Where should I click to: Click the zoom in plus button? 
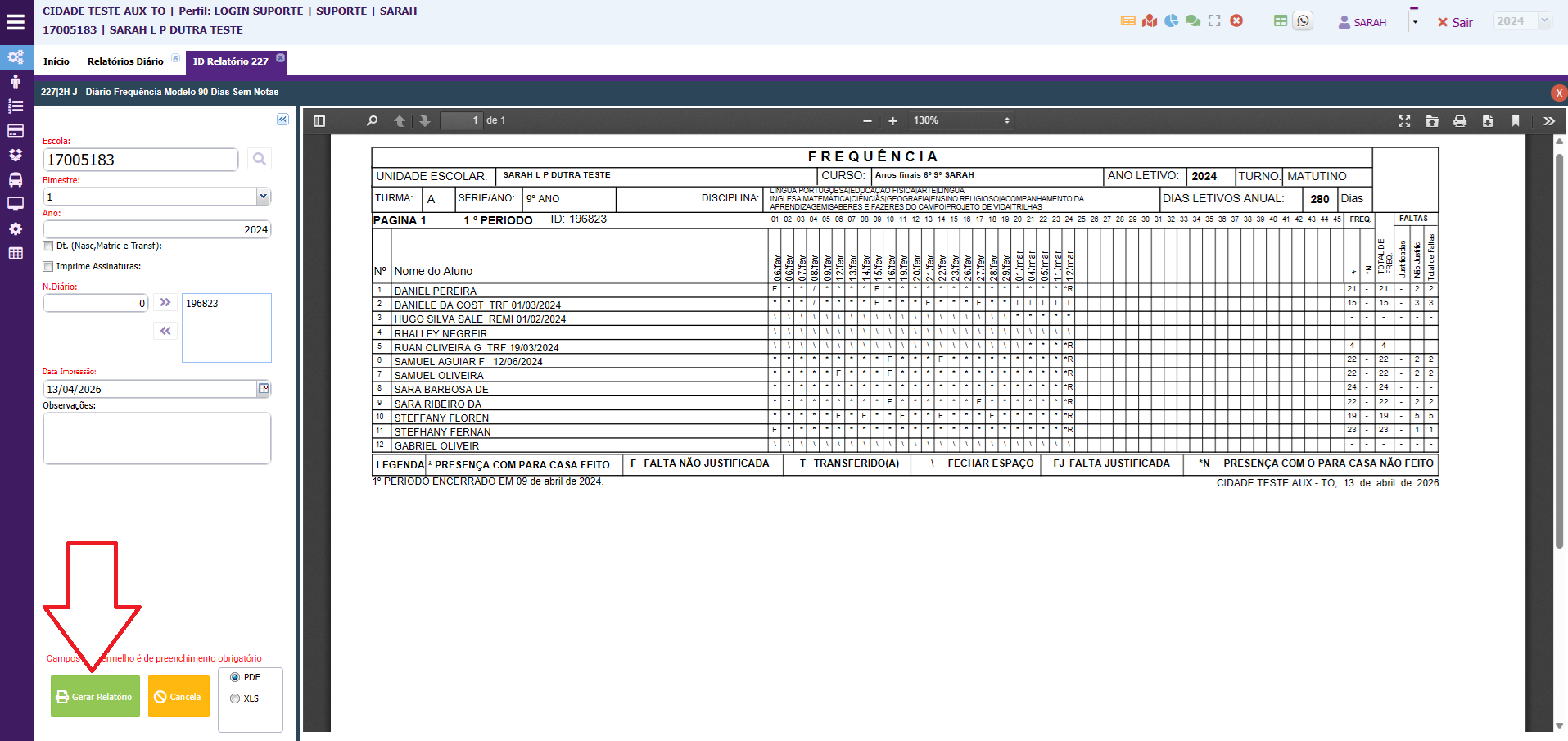[x=892, y=121]
